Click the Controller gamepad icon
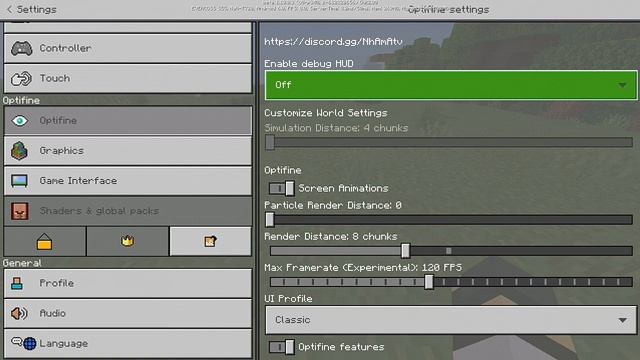 (22, 48)
